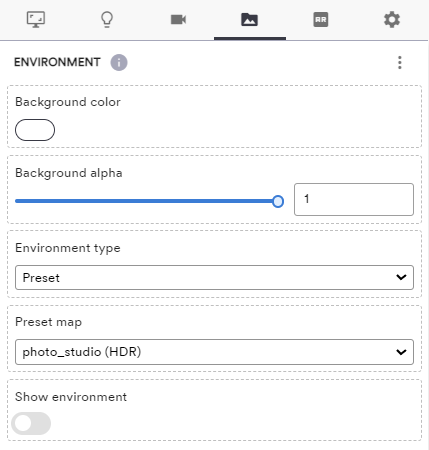The width and height of the screenshot is (429, 450).
Task: Click the info icon beside ENVIRONMENT
Action: tap(119, 62)
